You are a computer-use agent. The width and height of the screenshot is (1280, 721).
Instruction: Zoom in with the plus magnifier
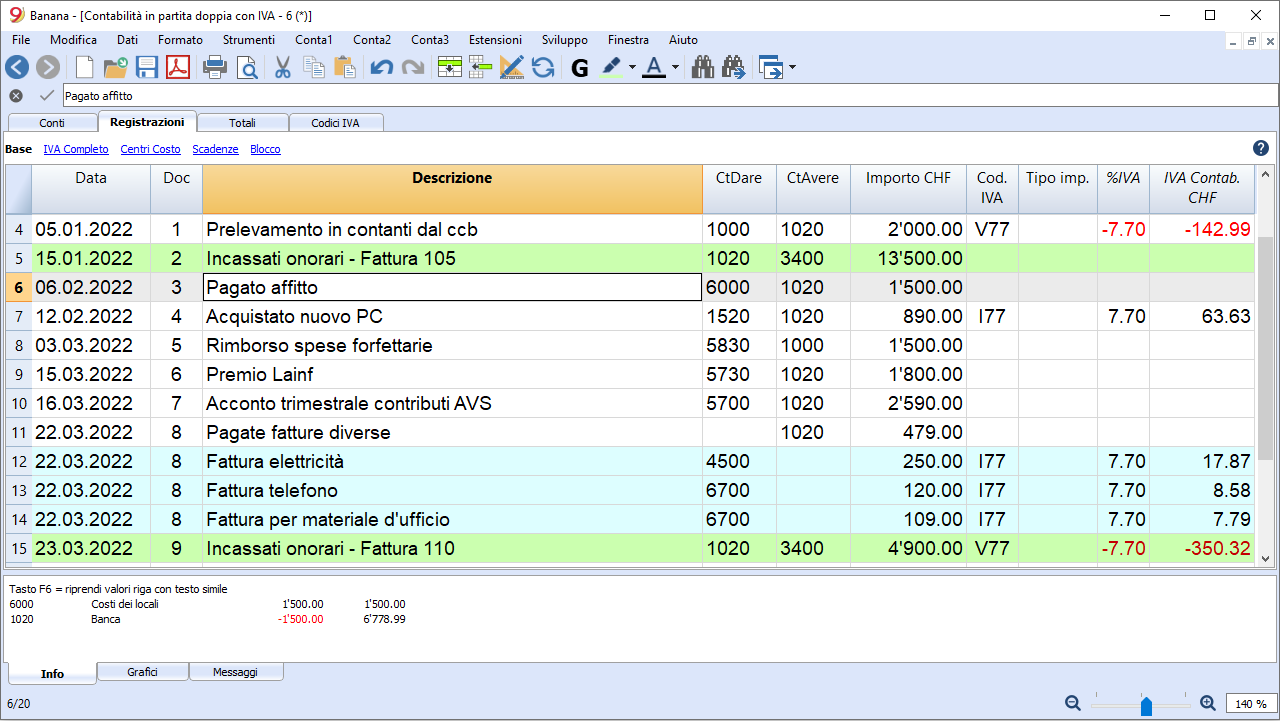tap(1207, 703)
